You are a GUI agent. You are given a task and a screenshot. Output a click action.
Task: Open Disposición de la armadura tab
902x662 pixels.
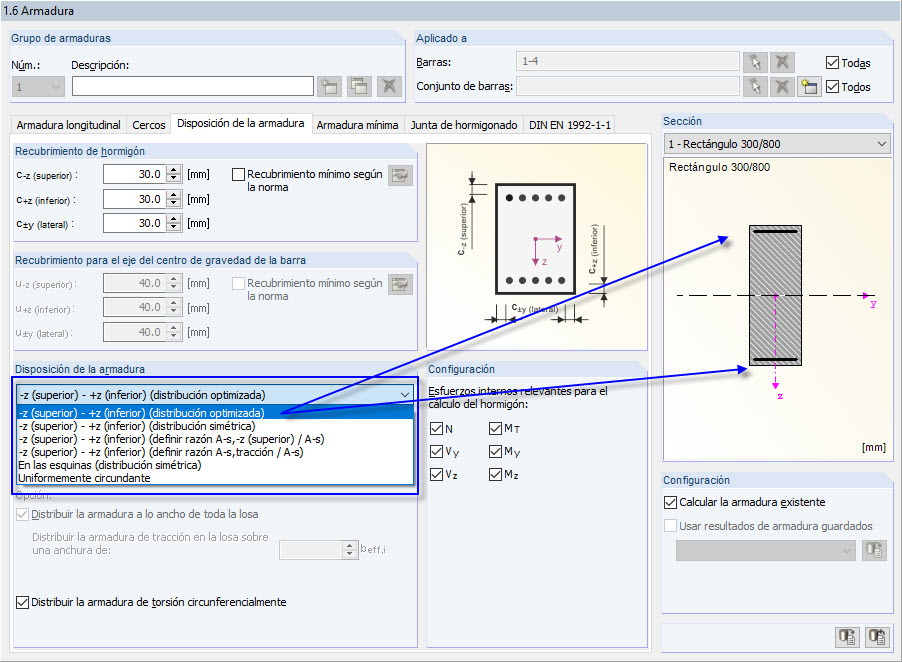coord(241,123)
